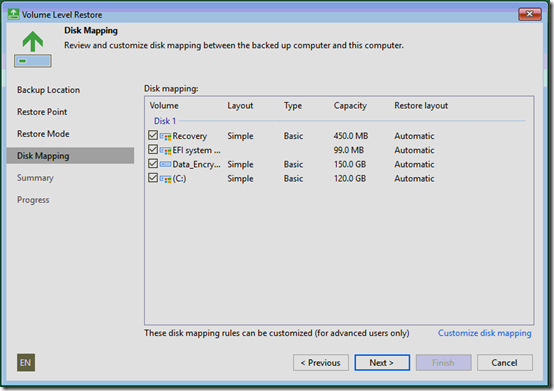Click the Capacity column header
Viewport: 554px width, 391px height.
[350, 106]
